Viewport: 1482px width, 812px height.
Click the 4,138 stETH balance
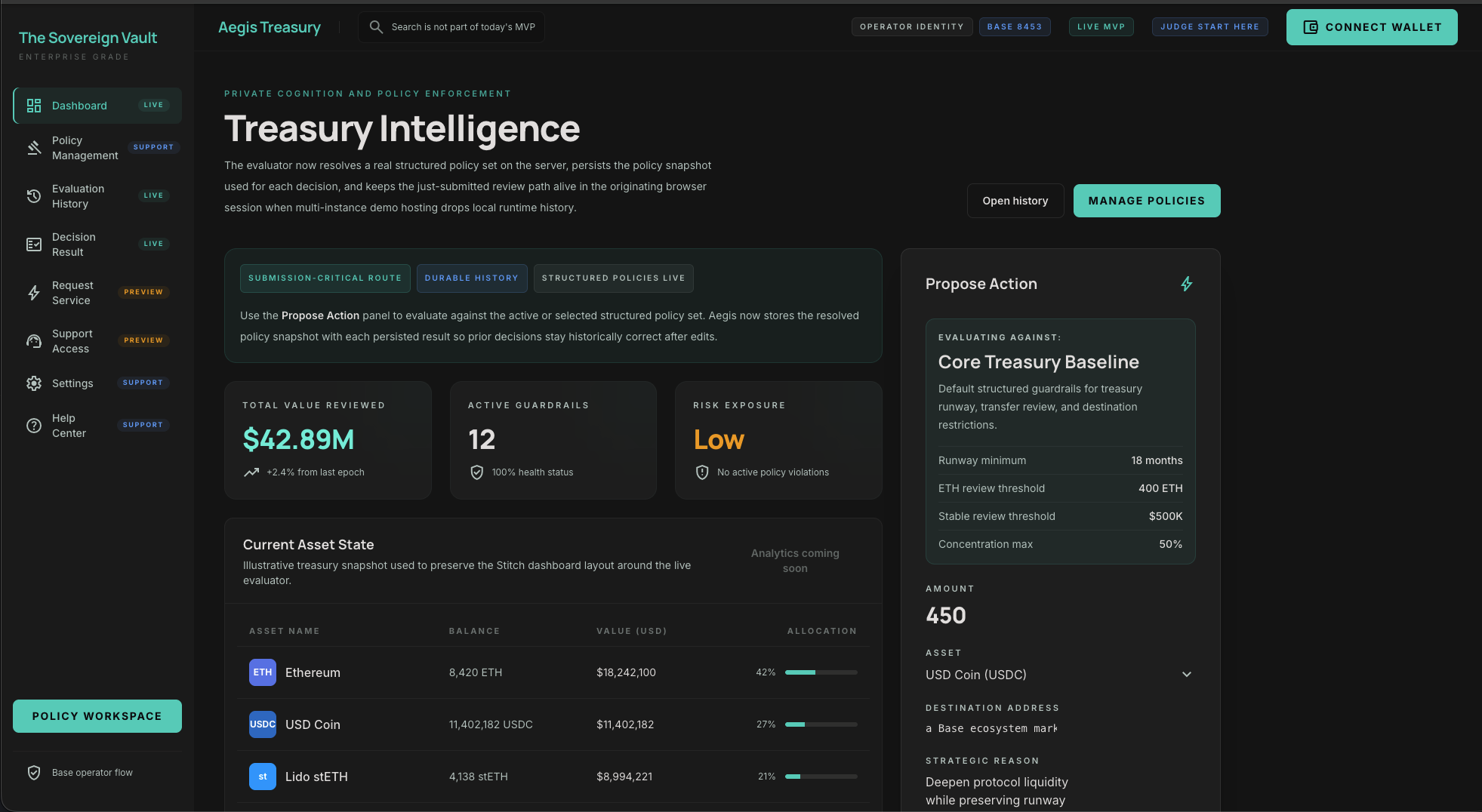click(x=479, y=777)
